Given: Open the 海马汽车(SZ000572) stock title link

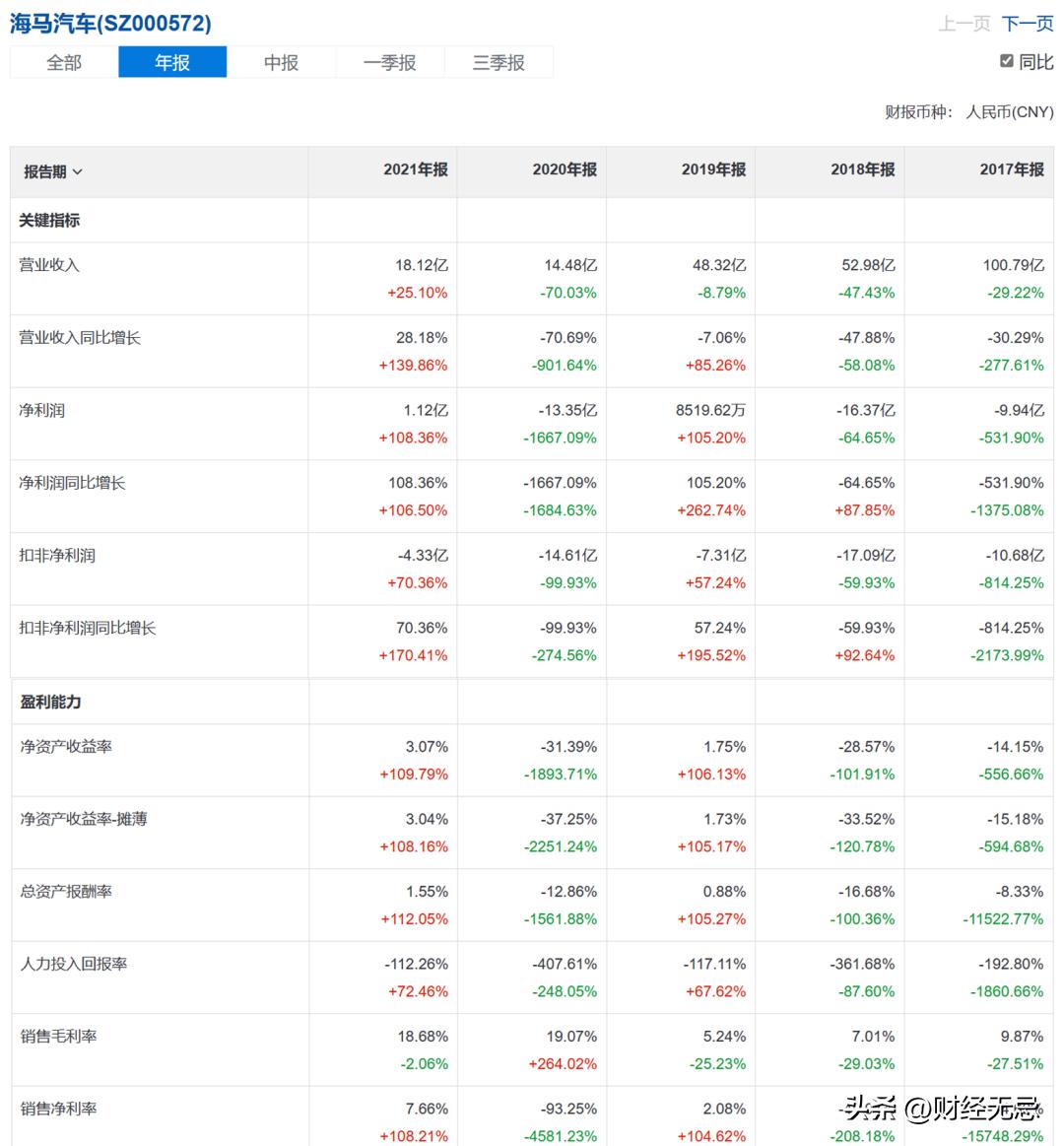Looking at the screenshot, I should (110, 22).
